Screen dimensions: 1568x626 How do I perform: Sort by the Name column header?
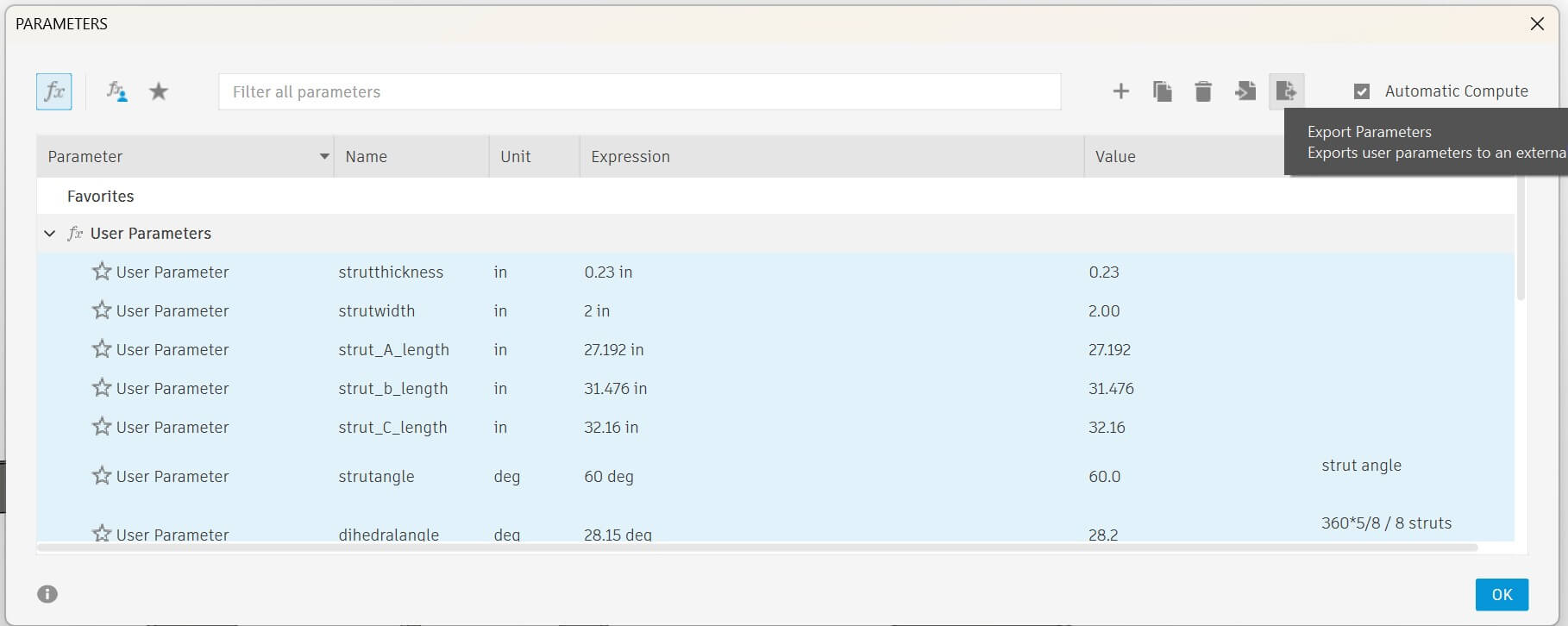click(x=411, y=156)
